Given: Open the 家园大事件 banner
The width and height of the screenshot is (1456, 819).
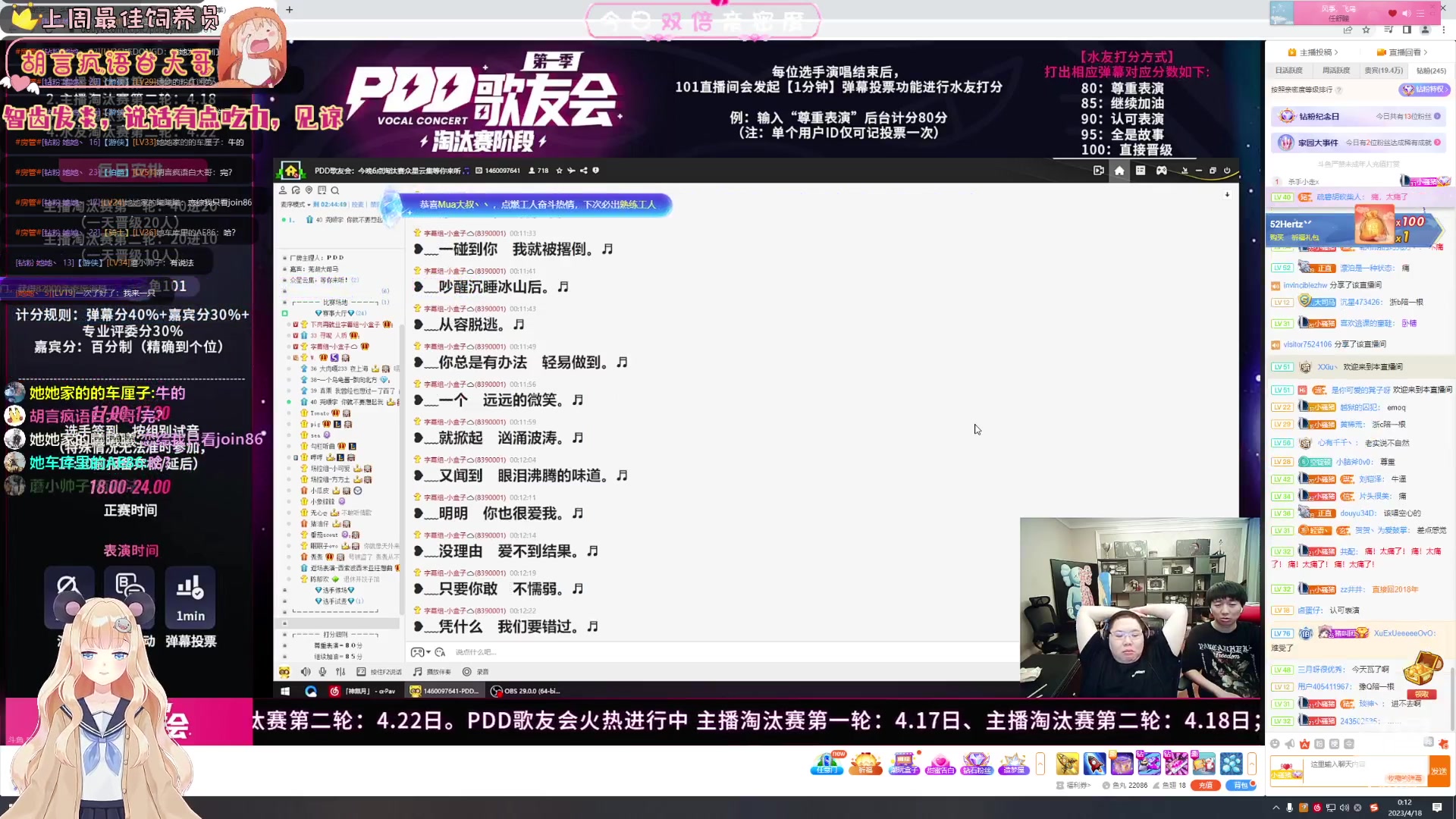Looking at the screenshot, I should pos(1360,143).
